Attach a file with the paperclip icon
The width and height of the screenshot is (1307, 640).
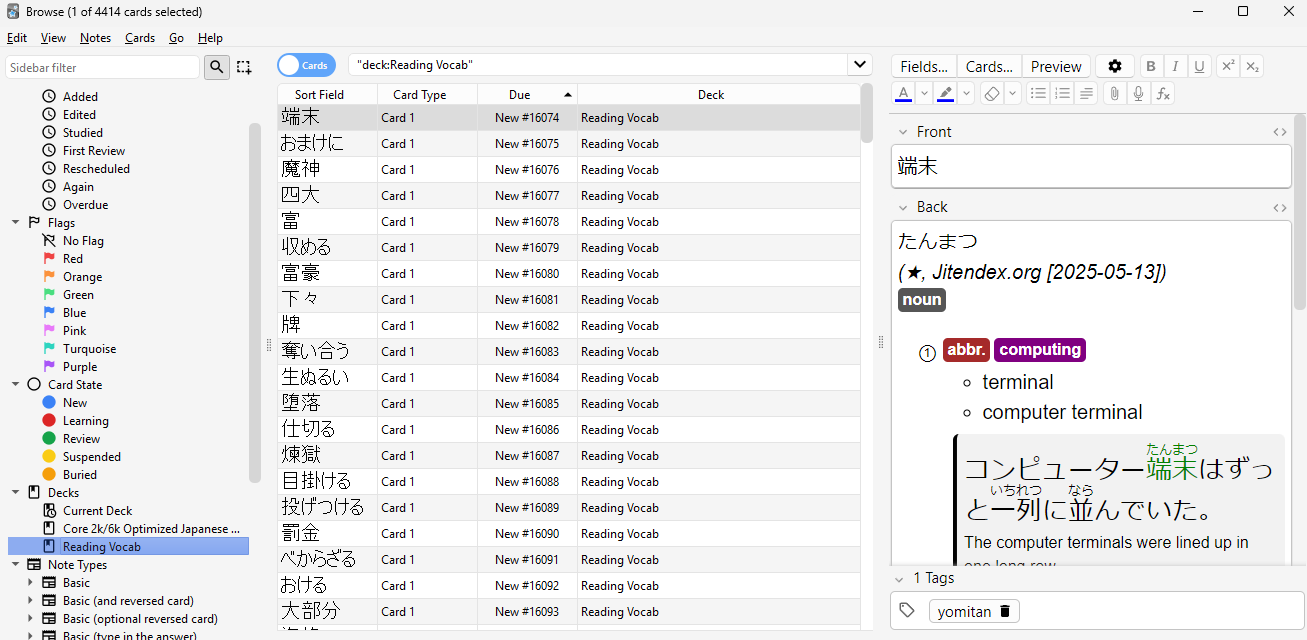coord(1115,93)
